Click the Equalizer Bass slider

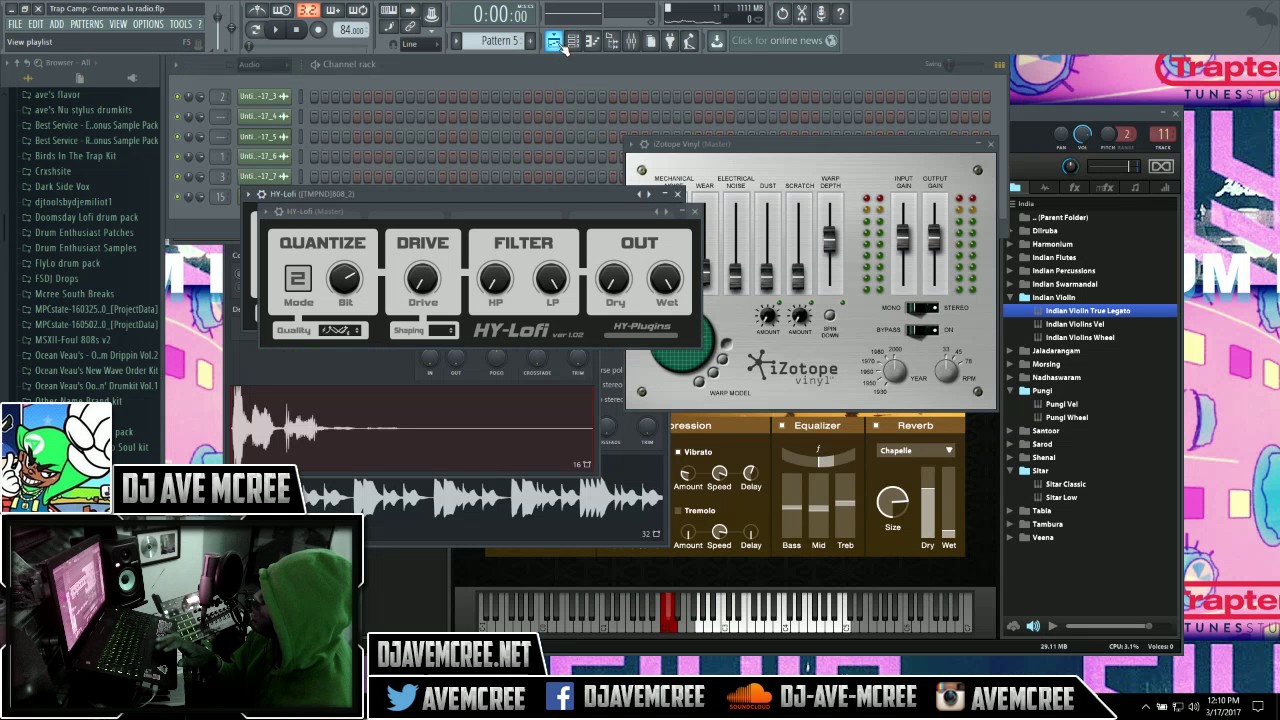tap(791, 505)
